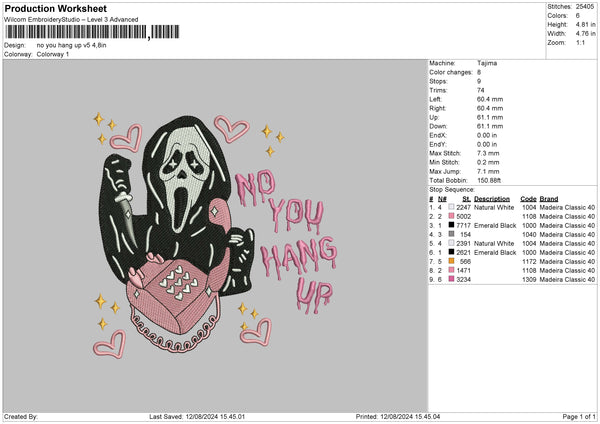Click the Zoom 1:1 value
Screen dimensions: 600x424
[x=581, y=43]
